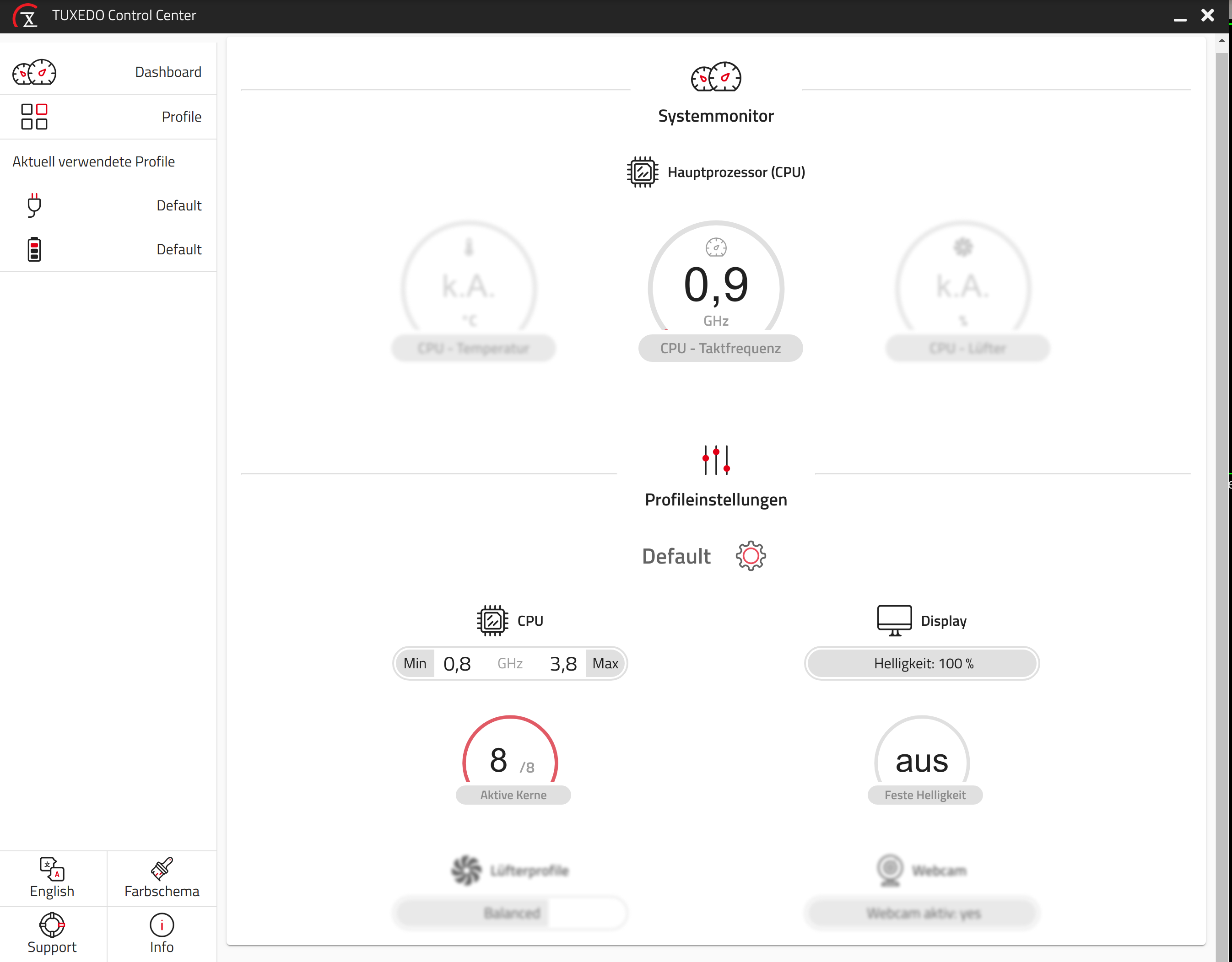The height and width of the screenshot is (962, 1232).
Task: Adjust the Helligkeit 100 % brightness slider
Action: click(921, 663)
